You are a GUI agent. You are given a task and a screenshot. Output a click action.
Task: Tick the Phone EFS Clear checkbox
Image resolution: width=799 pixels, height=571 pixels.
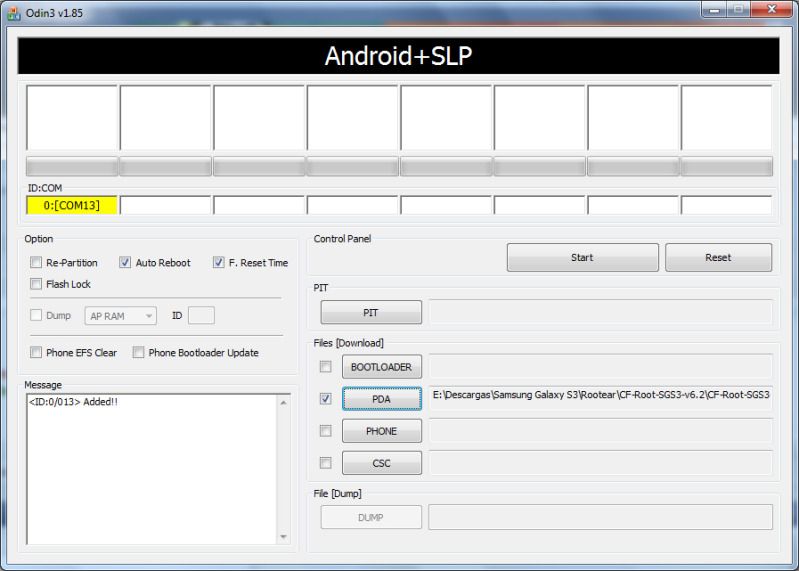coord(37,352)
